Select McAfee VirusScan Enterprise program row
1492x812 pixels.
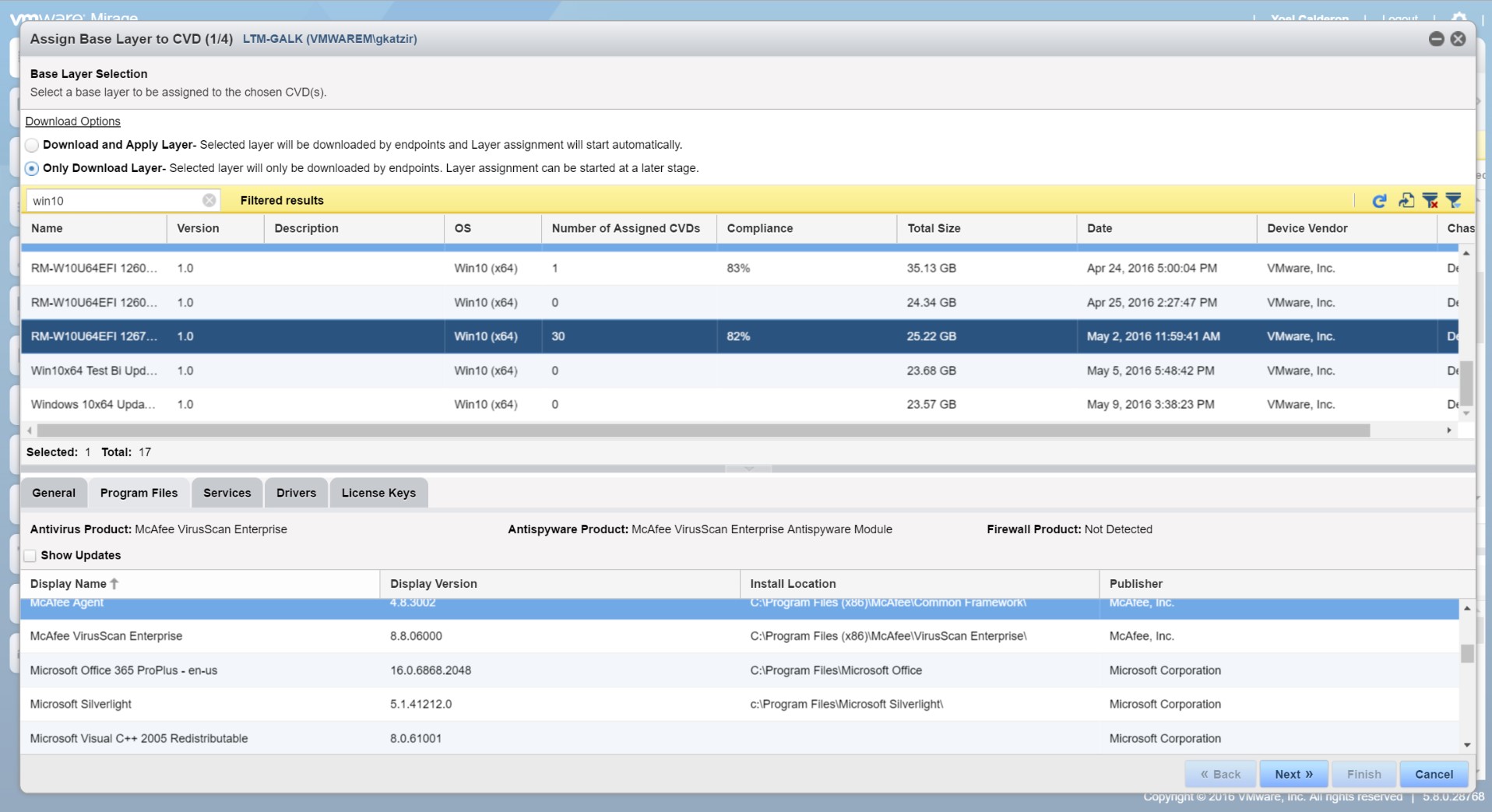point(740,636)
